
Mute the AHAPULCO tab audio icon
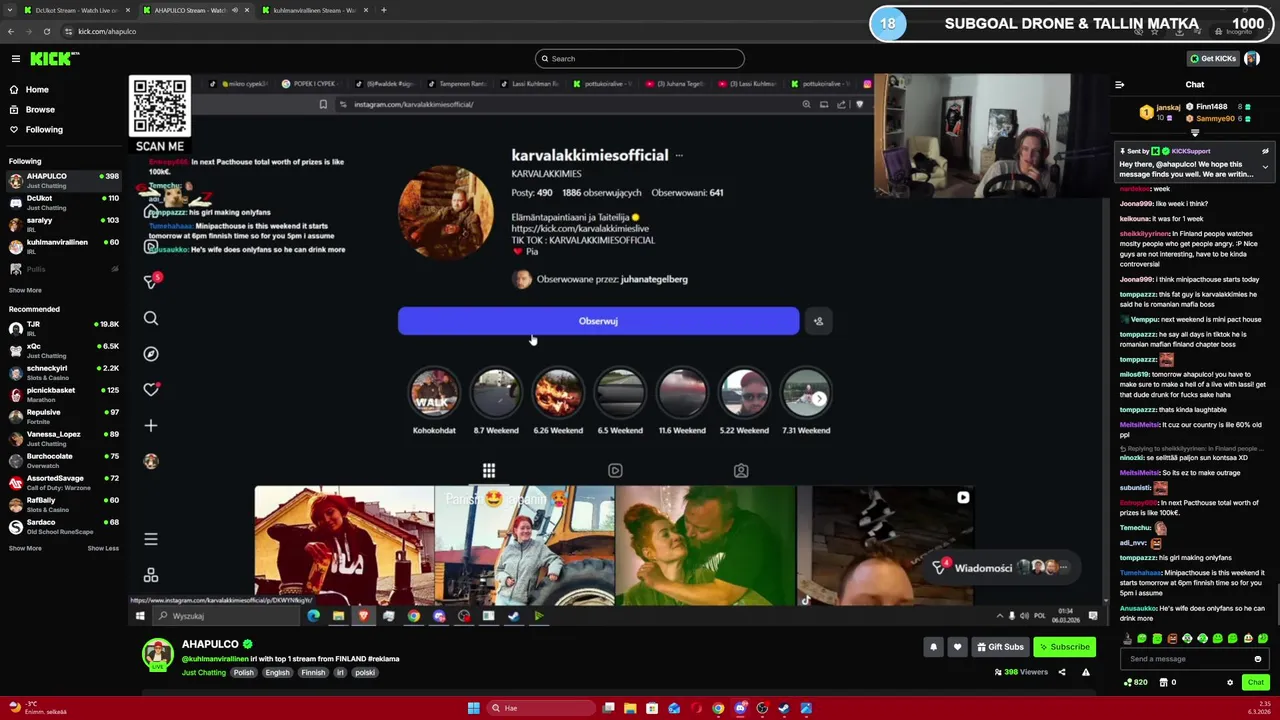click(234, 10)
